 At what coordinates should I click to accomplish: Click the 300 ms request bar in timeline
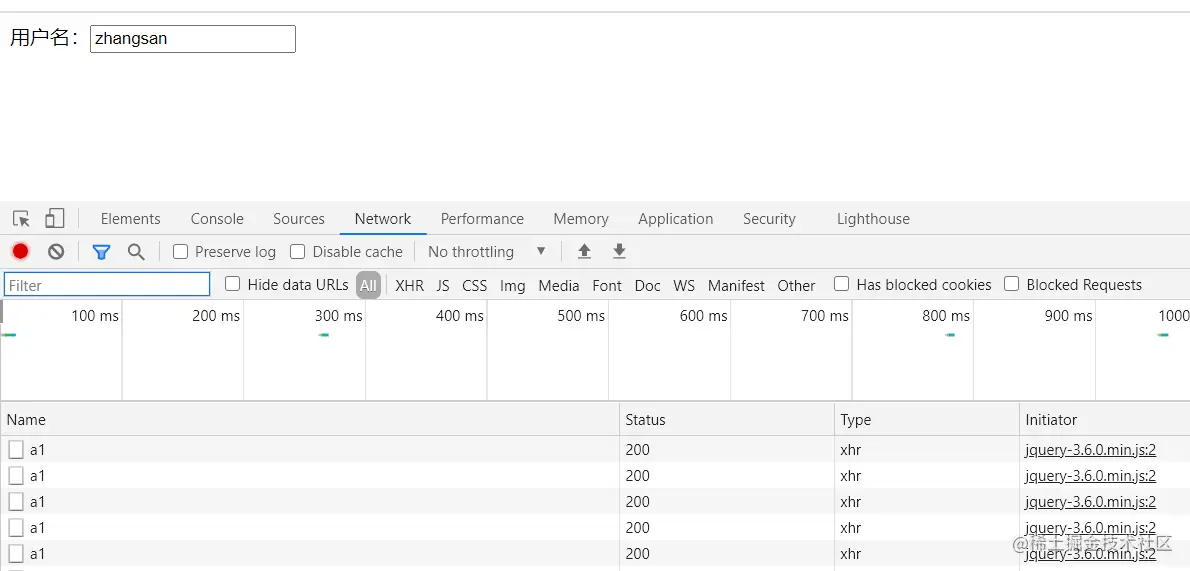click(x=324, y=335)
